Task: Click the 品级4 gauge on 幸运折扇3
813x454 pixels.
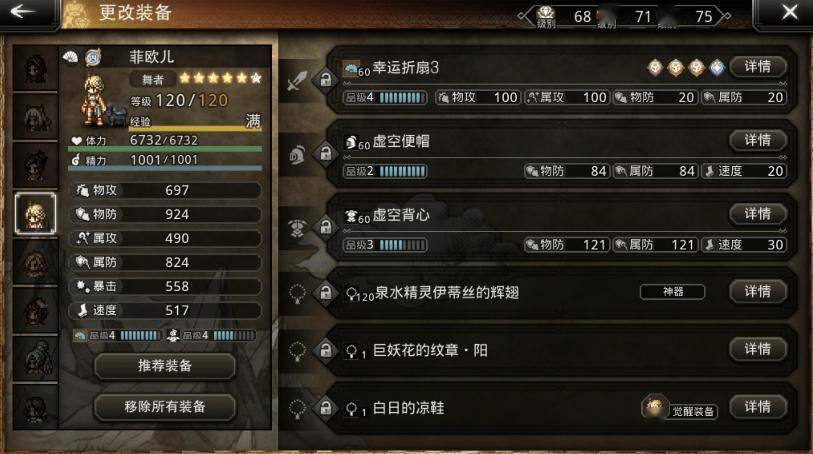Action: coord(385,97)
